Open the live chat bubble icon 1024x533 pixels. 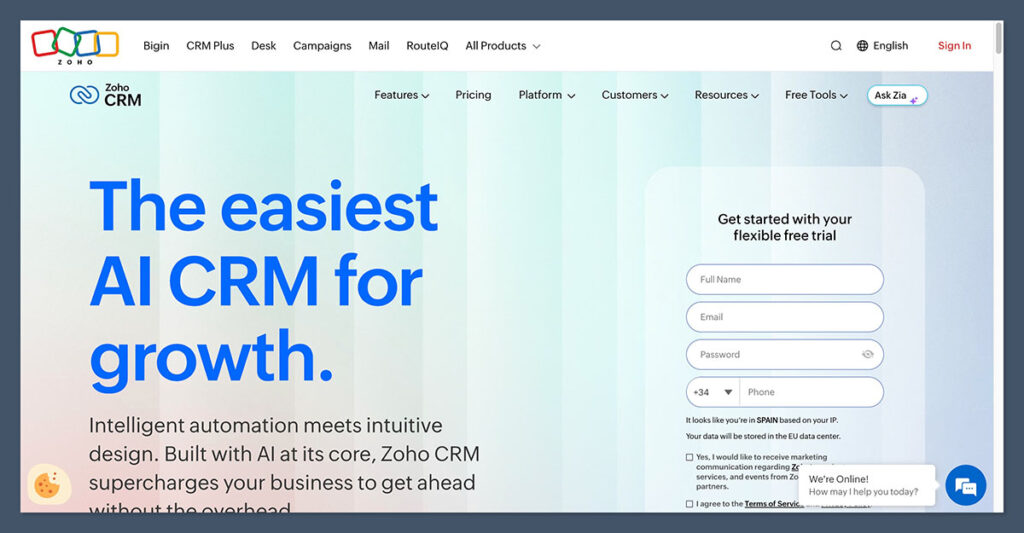point(965,485)
